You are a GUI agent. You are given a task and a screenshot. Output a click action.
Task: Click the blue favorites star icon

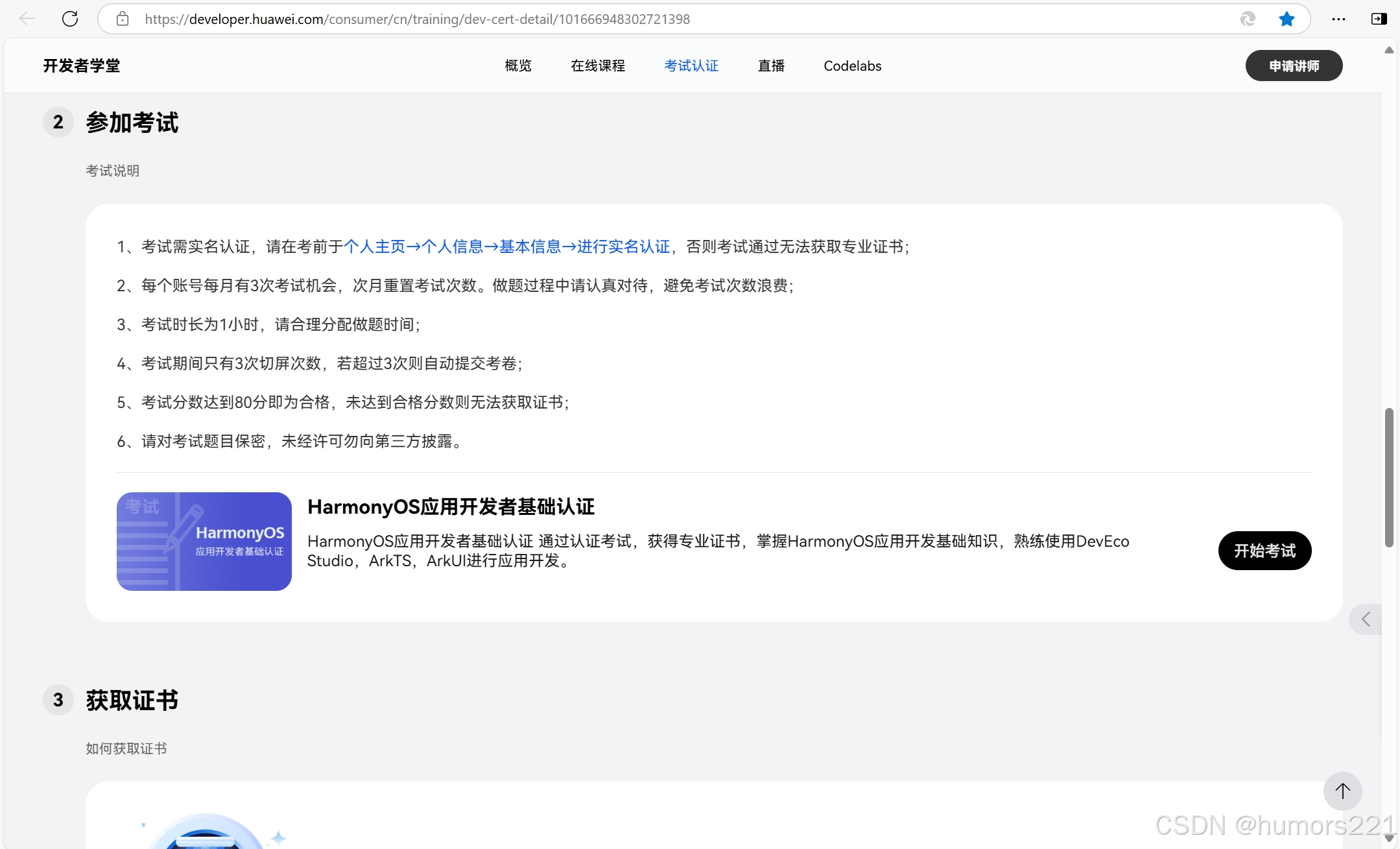(x=1287, y=19)
